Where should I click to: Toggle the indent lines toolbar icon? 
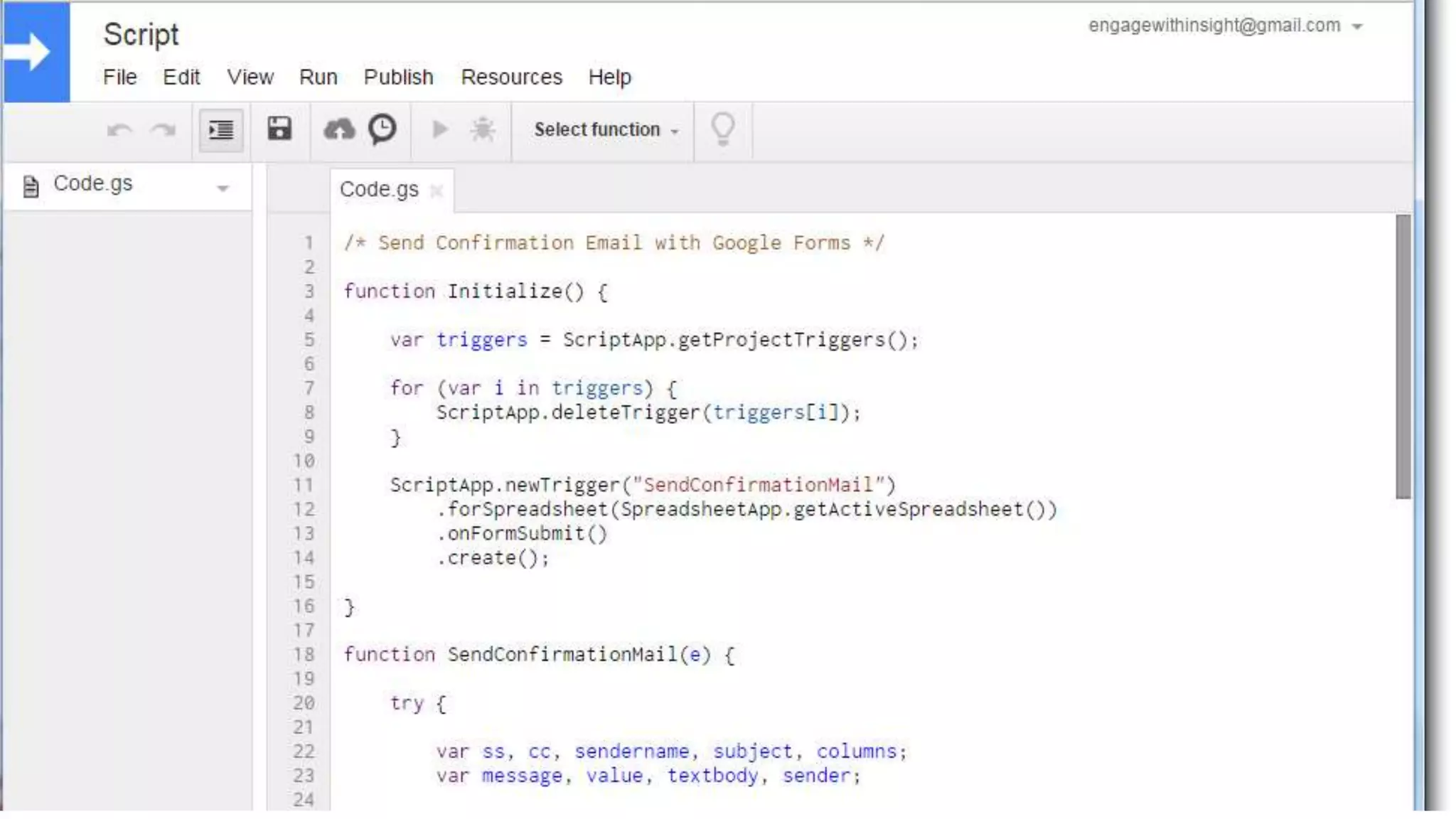(x=220, y=130)
